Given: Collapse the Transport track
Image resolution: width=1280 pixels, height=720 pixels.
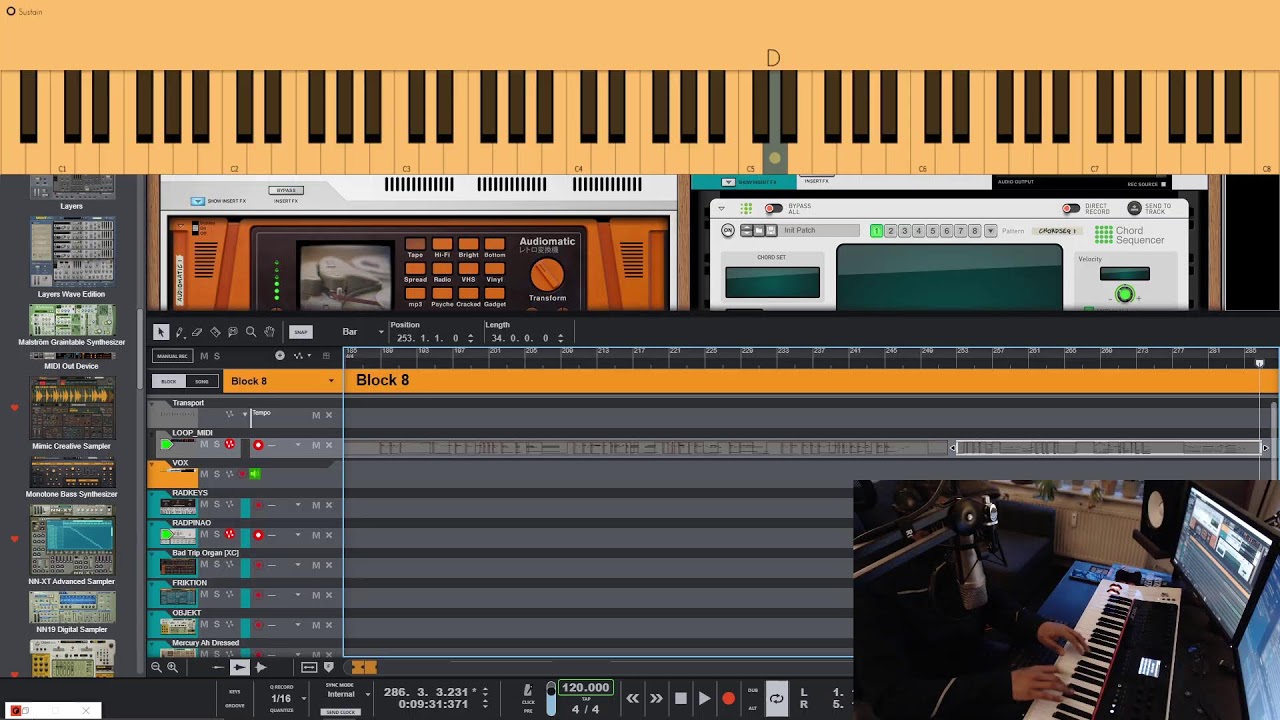Looking at the screenshot, I should pos(154,403).
